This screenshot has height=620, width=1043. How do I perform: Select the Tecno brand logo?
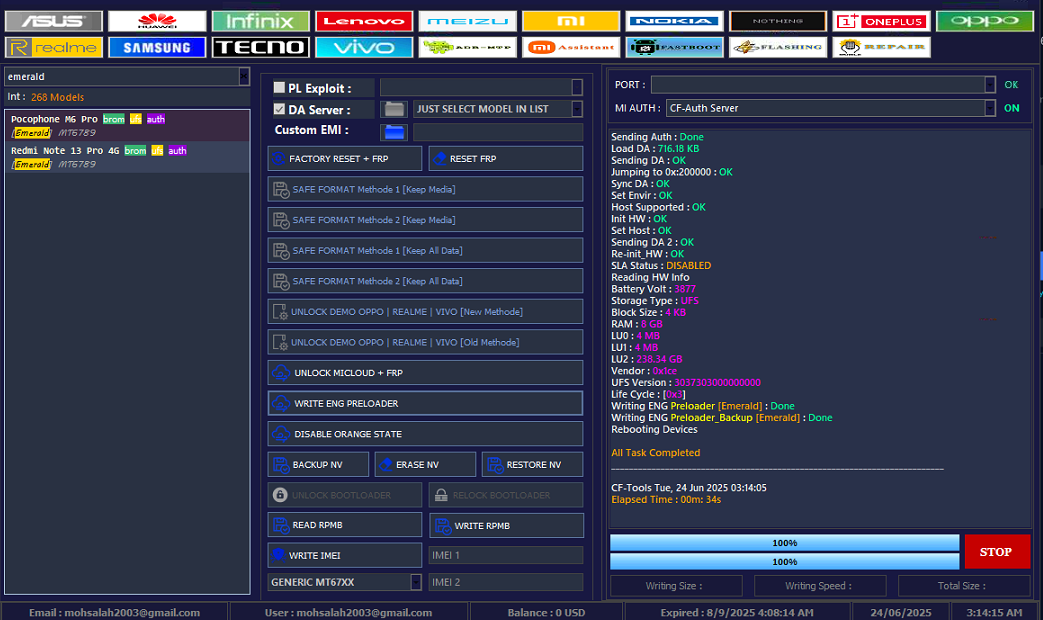[x=261, y=47]
